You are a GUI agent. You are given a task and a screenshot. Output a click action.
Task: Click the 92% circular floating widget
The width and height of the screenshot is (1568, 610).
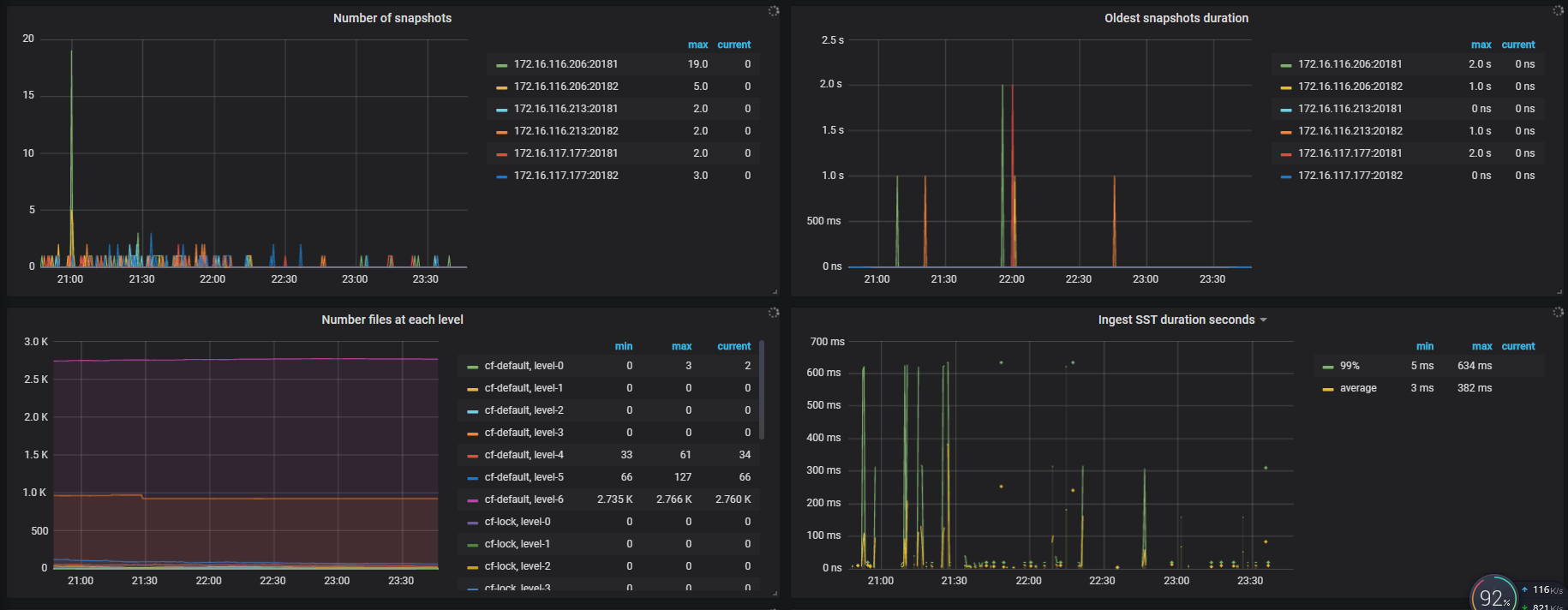1493,596
